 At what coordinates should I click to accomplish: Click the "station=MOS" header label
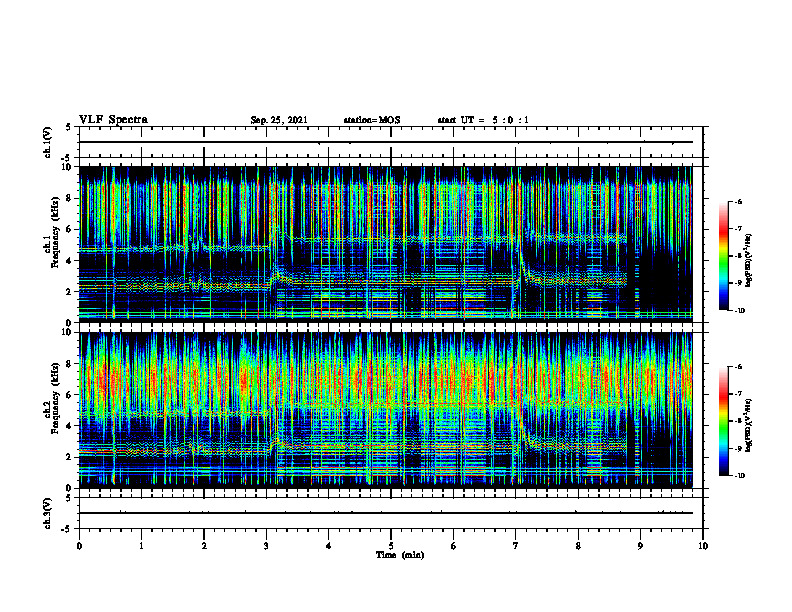coord(372,120)
